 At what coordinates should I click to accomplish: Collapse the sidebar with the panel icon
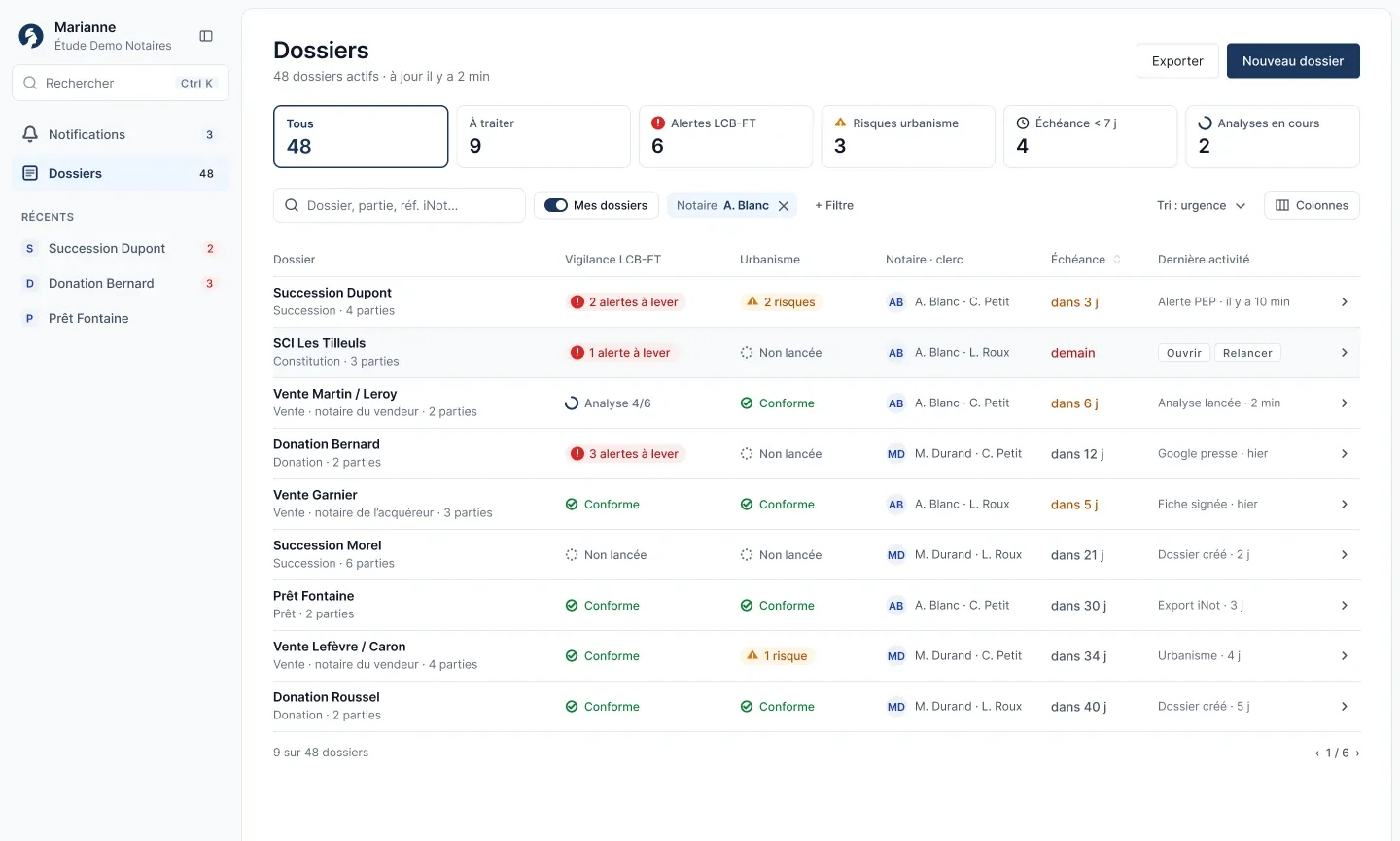pos(206,36)
